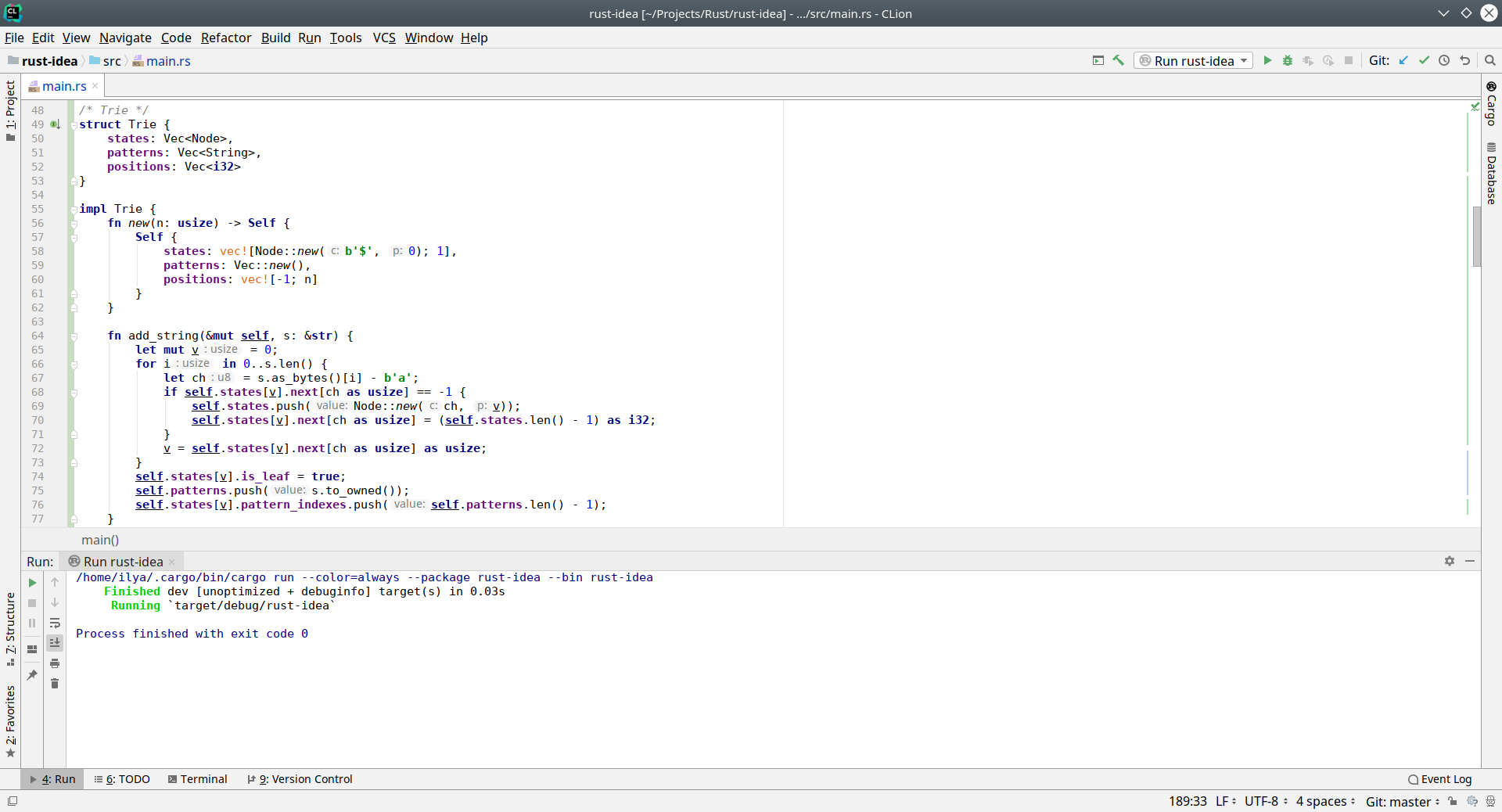The image size is (1502, 812).
Task: Click cursor position 189:33 in status bar
Action: coord(1188,801)
